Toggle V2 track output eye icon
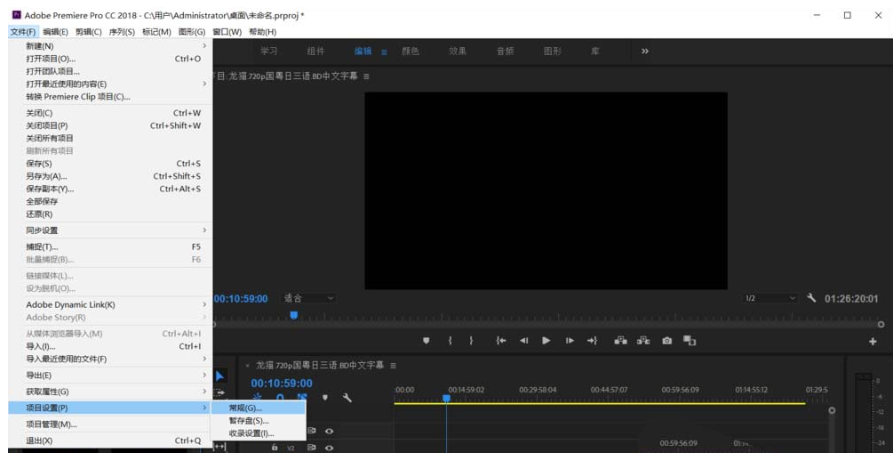 click(x=329, y=448)
